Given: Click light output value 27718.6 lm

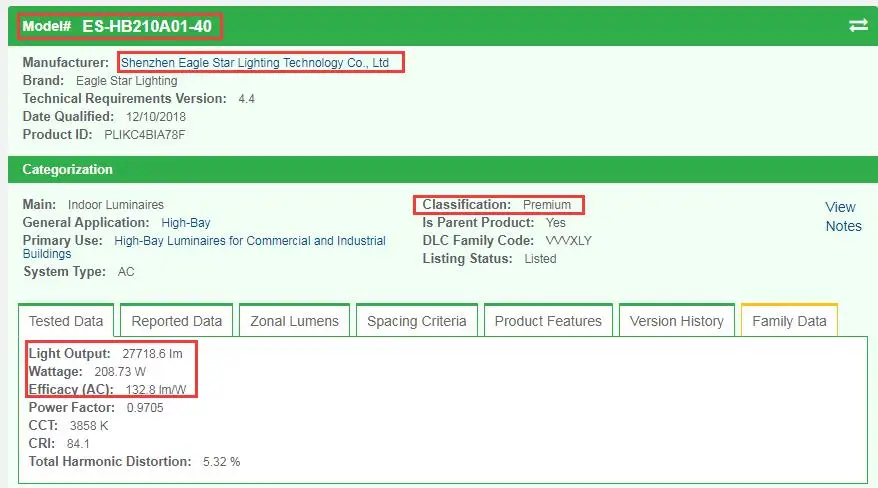Looking at the screenshot, I should (152, 354).
